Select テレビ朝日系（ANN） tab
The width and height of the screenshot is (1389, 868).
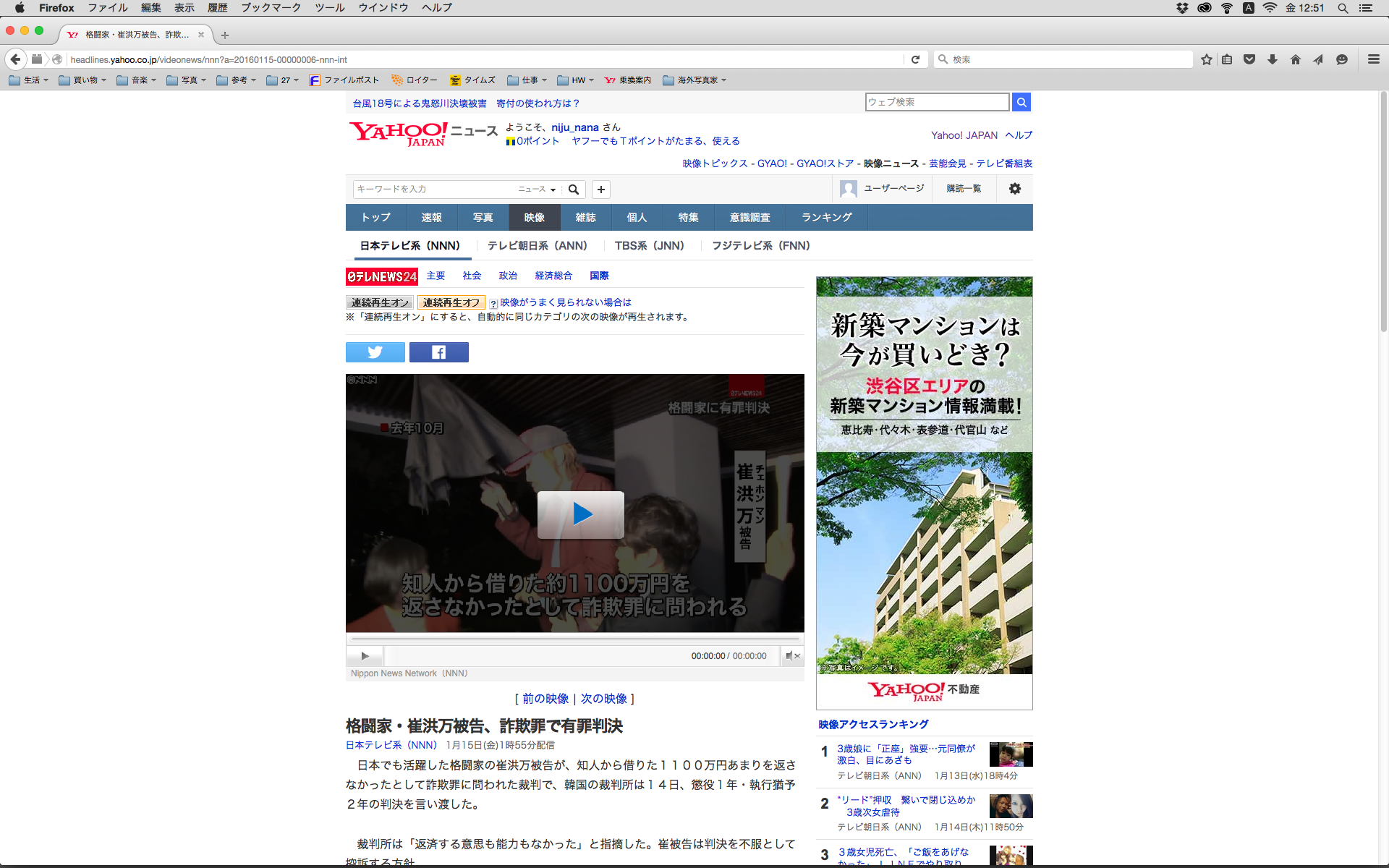pyautogui.click(x=537, y=246)
